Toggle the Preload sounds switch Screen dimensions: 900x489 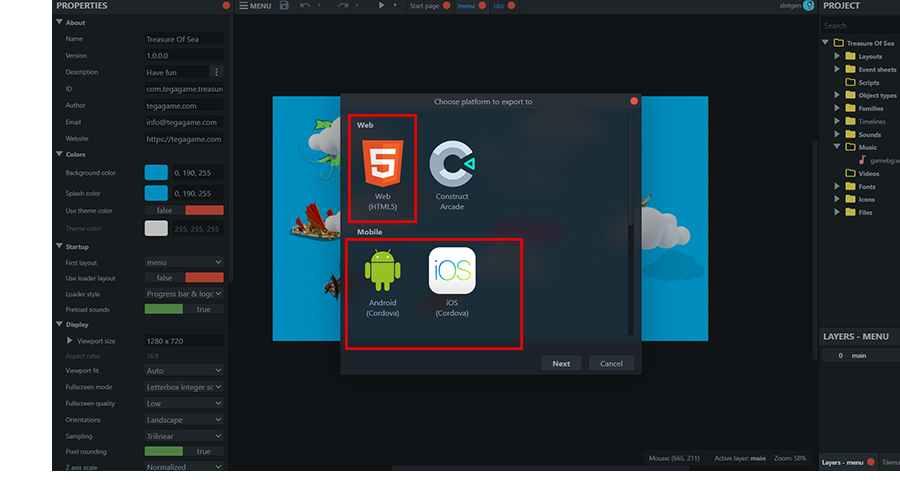pos(184,309)
